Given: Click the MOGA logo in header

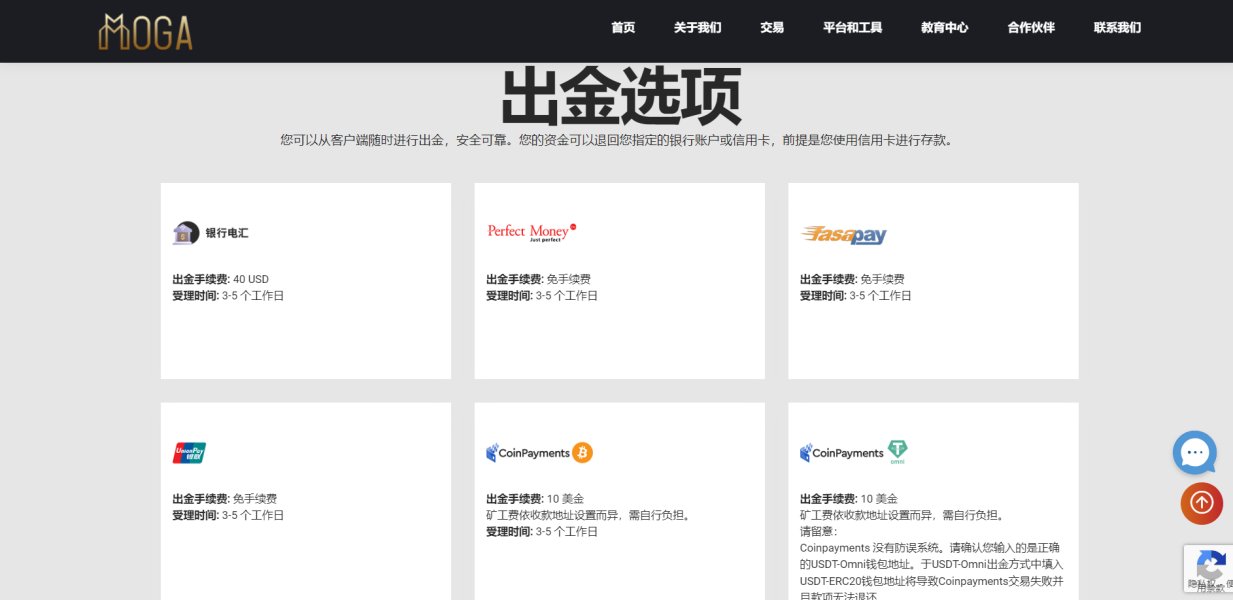Looking at the screenshot, I should [x=145, y=32].
